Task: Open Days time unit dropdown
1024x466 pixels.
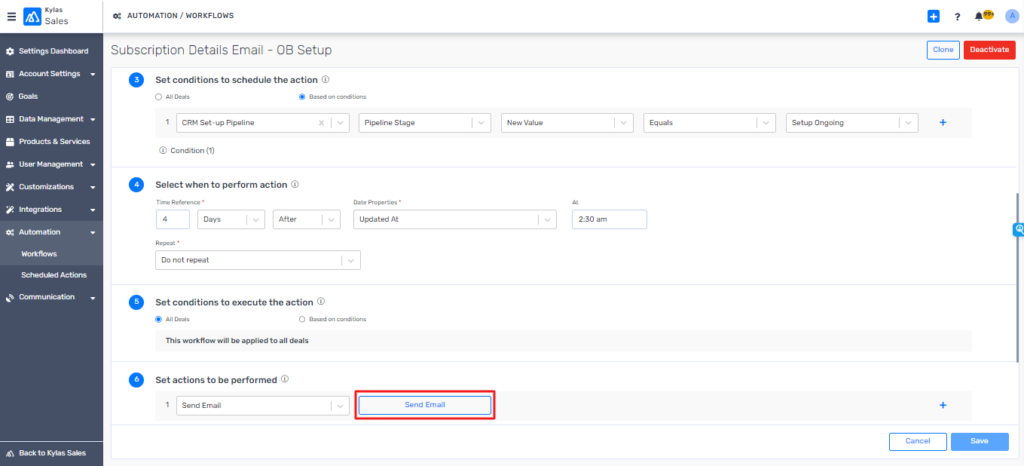Action: point(231,219)
